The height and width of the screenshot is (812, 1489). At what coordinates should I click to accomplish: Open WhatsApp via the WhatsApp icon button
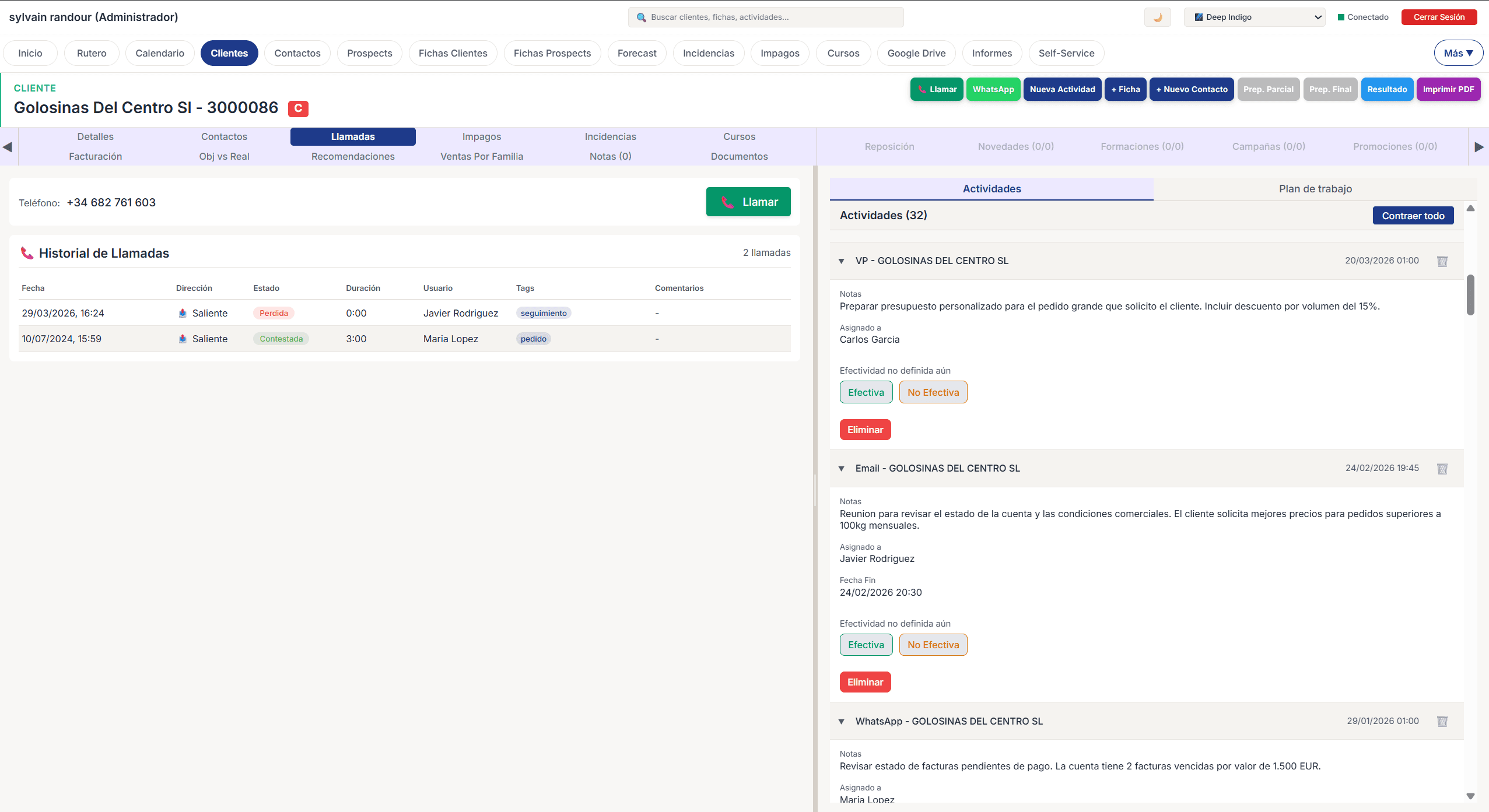click(x=993, y=89)
